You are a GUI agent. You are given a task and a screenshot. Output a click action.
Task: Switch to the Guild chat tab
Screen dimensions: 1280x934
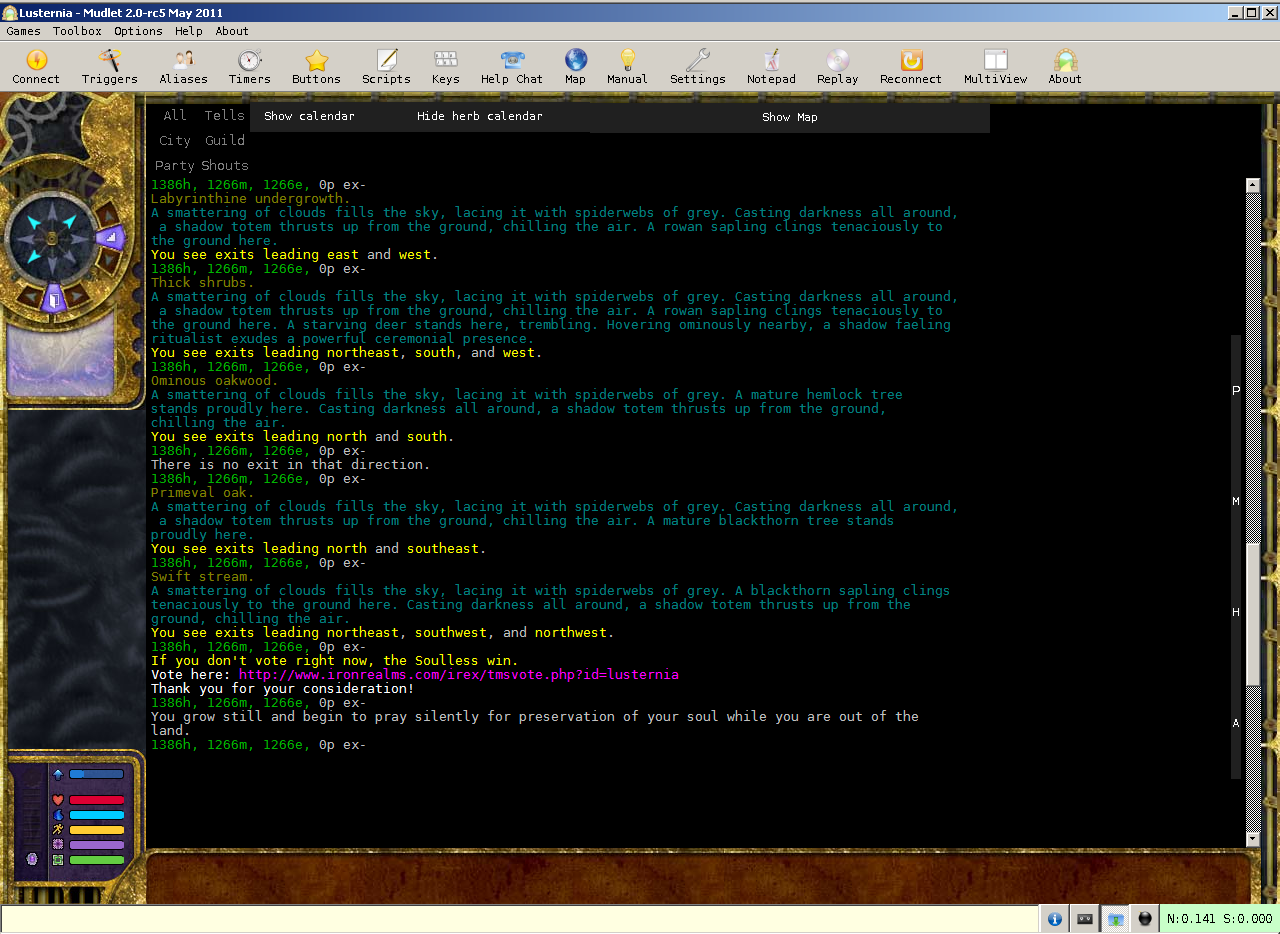click(x=225, y=140)
